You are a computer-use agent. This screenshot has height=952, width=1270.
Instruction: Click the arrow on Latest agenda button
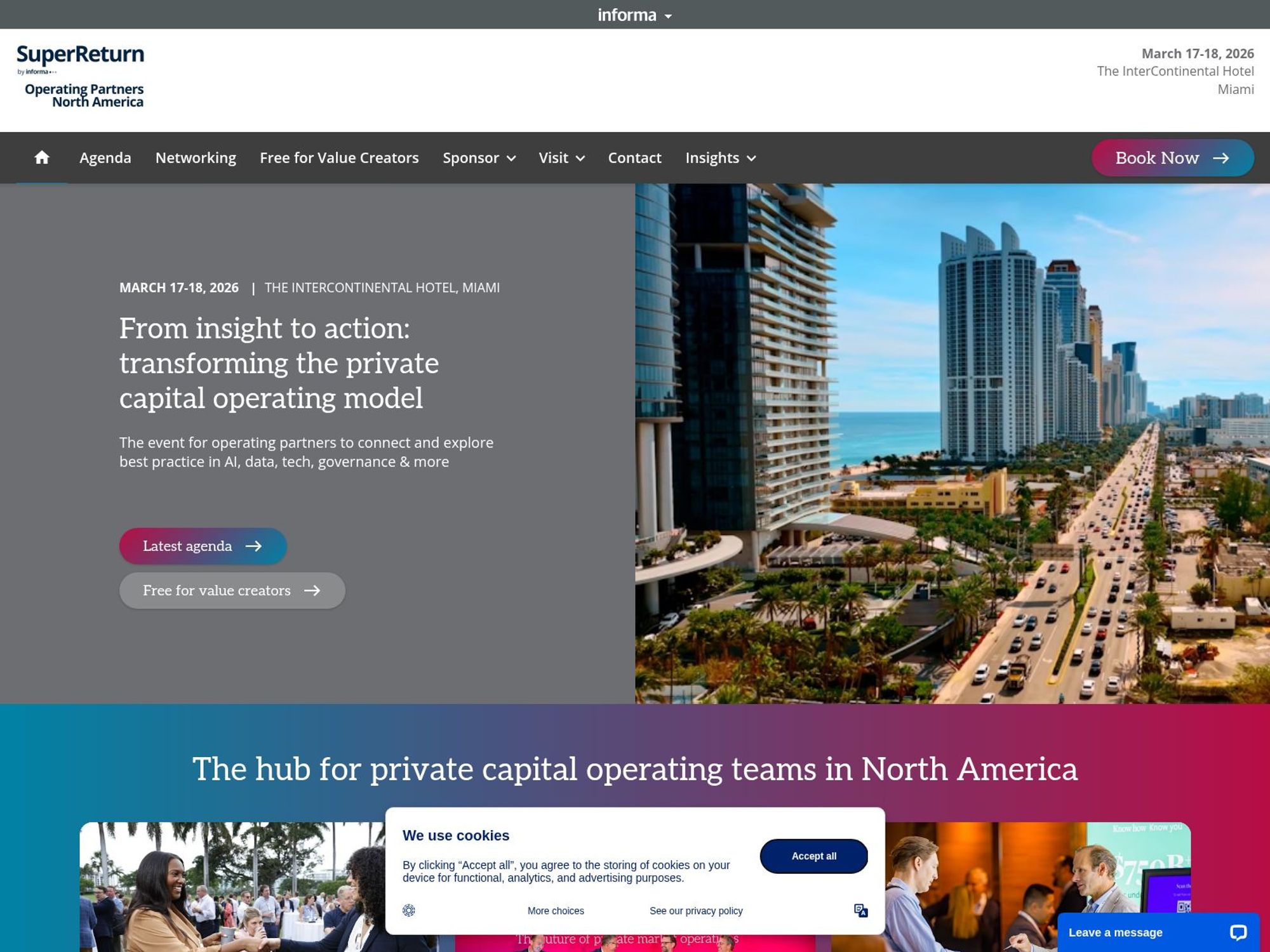[255, 546]
